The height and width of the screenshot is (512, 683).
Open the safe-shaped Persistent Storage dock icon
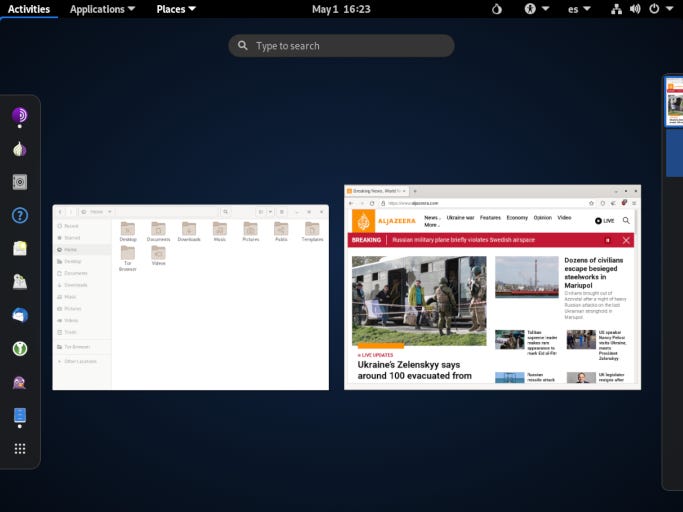pos(20,182)
